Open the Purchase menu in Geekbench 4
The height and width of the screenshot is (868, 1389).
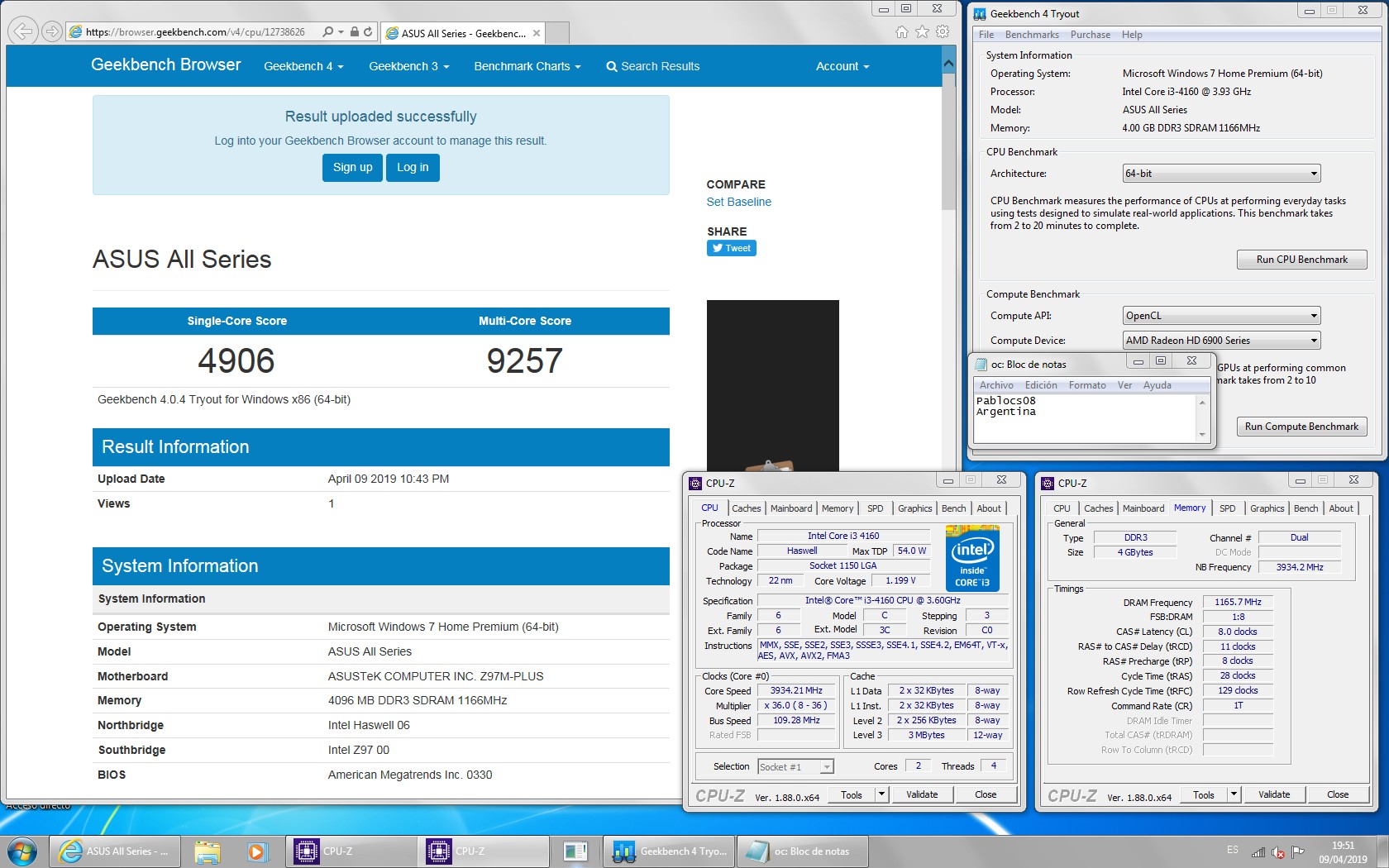pyautogui.click(x=1091, y=35)
